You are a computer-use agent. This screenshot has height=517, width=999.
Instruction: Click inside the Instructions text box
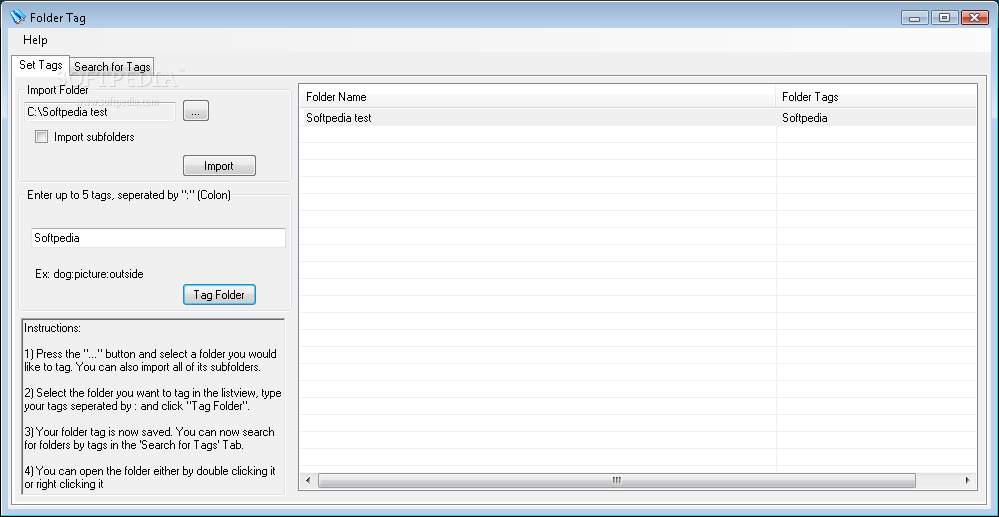coord(153,406)
